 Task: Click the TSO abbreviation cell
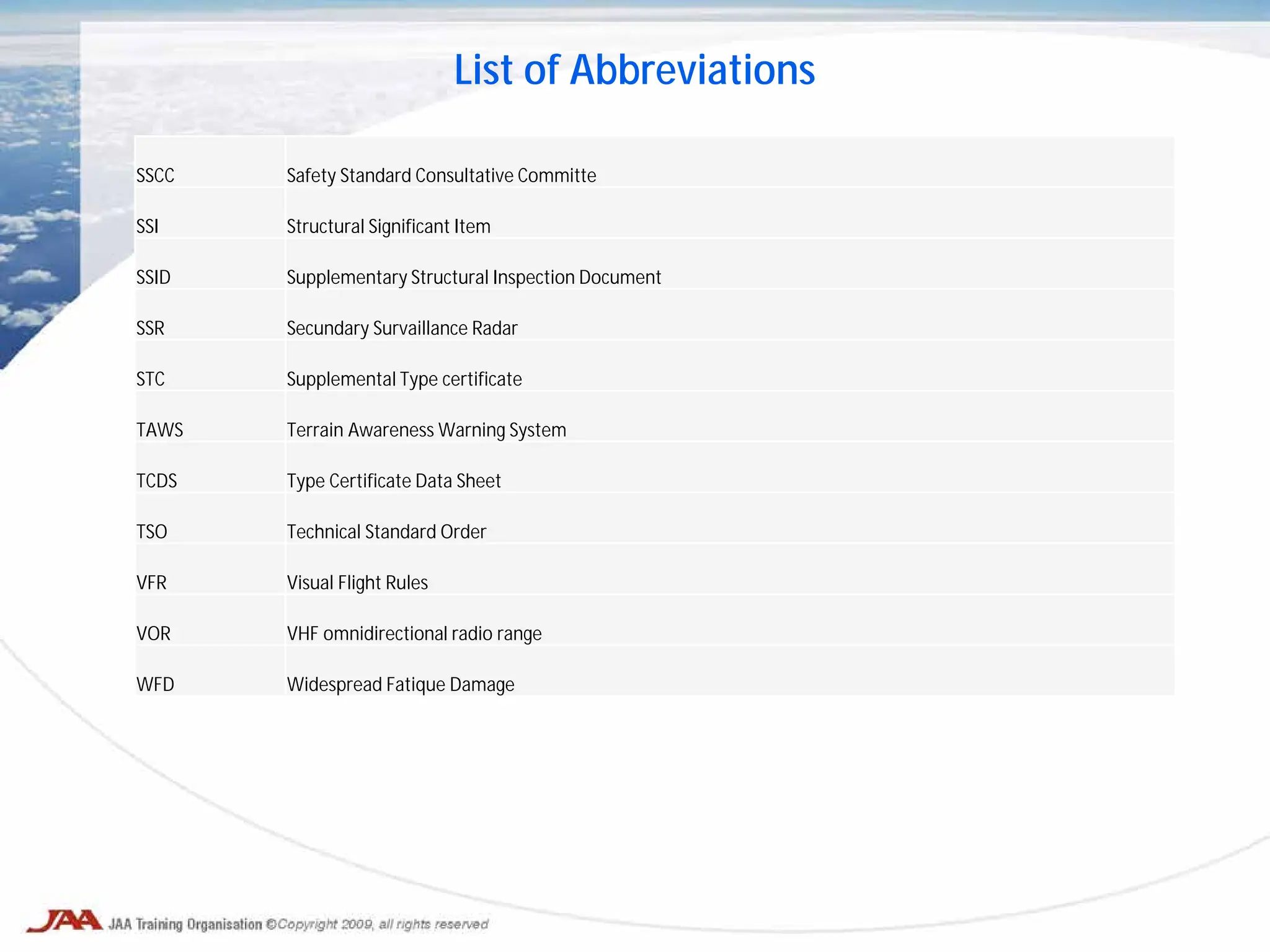(x=210, y=519)
